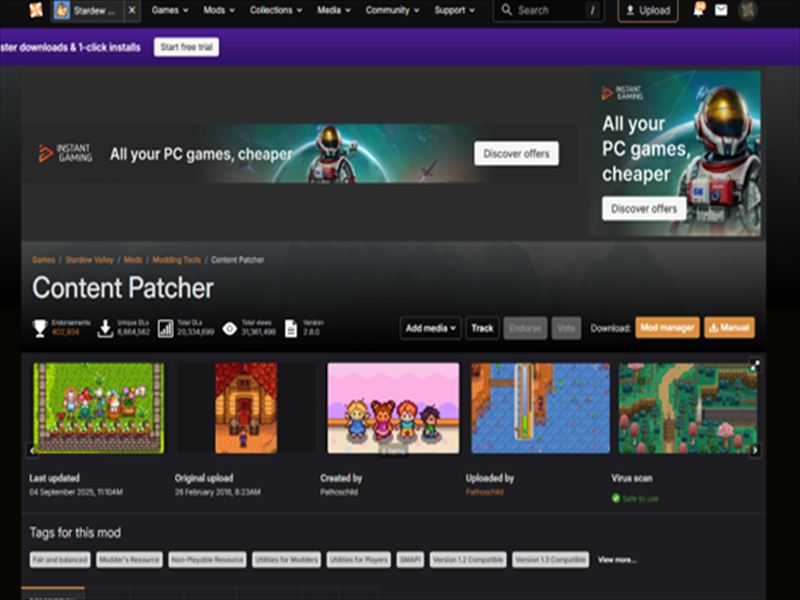800x600 pixels.
Task: Click the Endorsements trophy icon
Action: point(40,328)
